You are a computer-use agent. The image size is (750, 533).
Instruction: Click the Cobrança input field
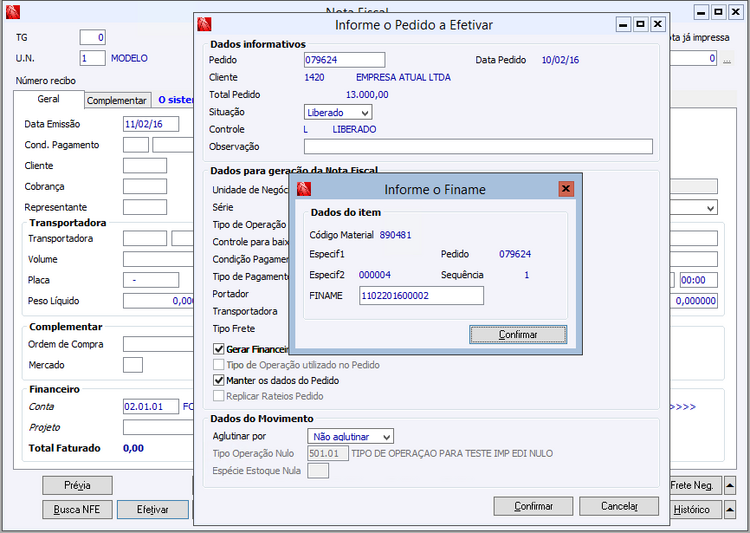click(145, 187)
